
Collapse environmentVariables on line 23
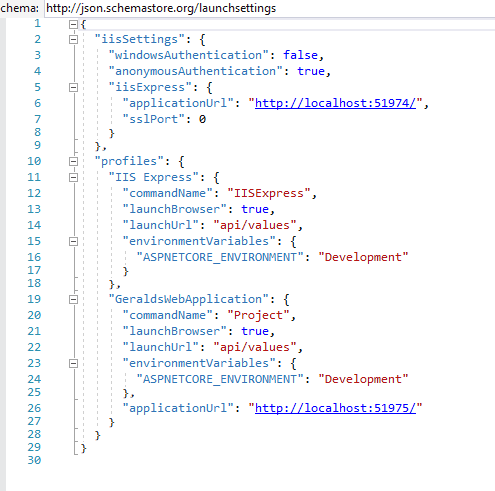click(x=73, y=364)
